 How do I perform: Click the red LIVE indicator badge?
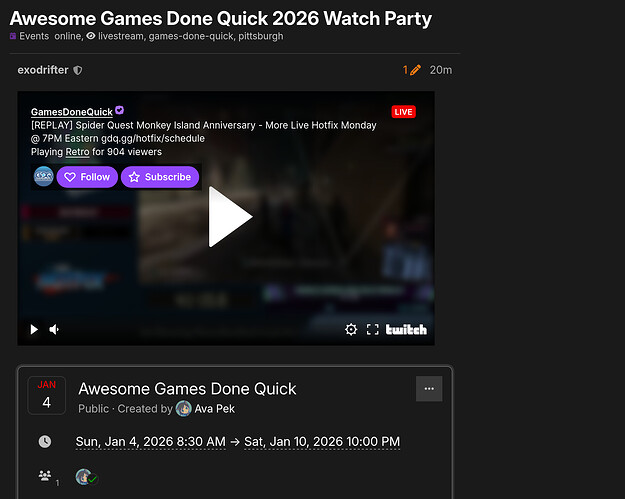coord(403,112)
